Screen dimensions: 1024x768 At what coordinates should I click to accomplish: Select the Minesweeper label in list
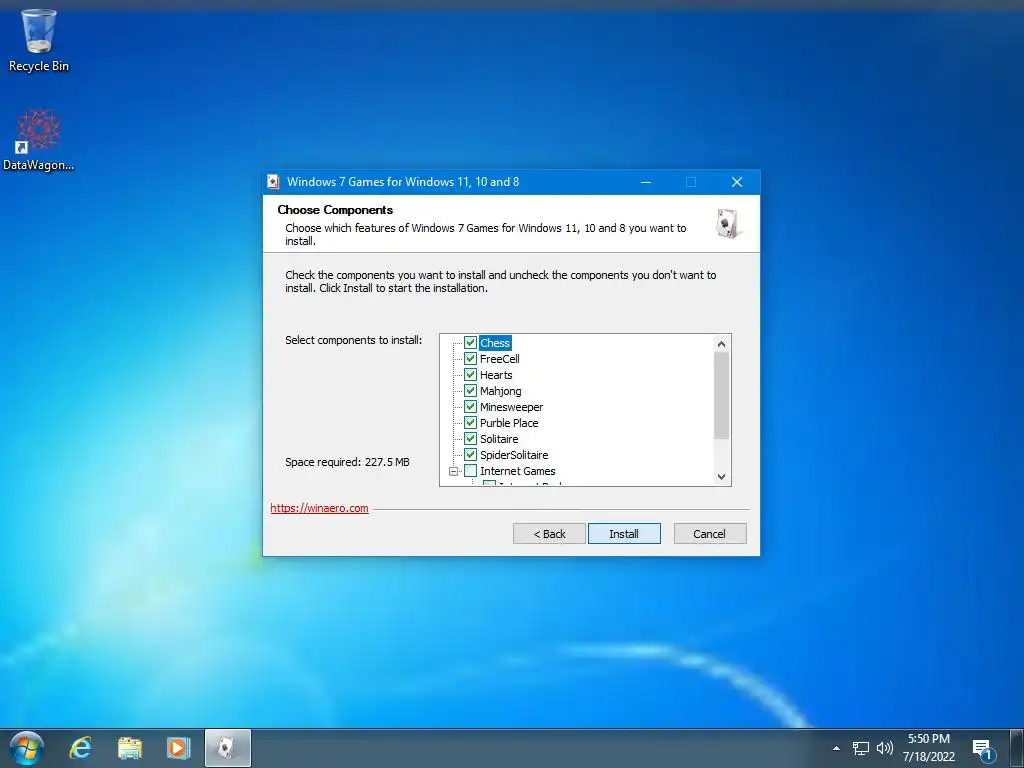[x=511, y=407]
